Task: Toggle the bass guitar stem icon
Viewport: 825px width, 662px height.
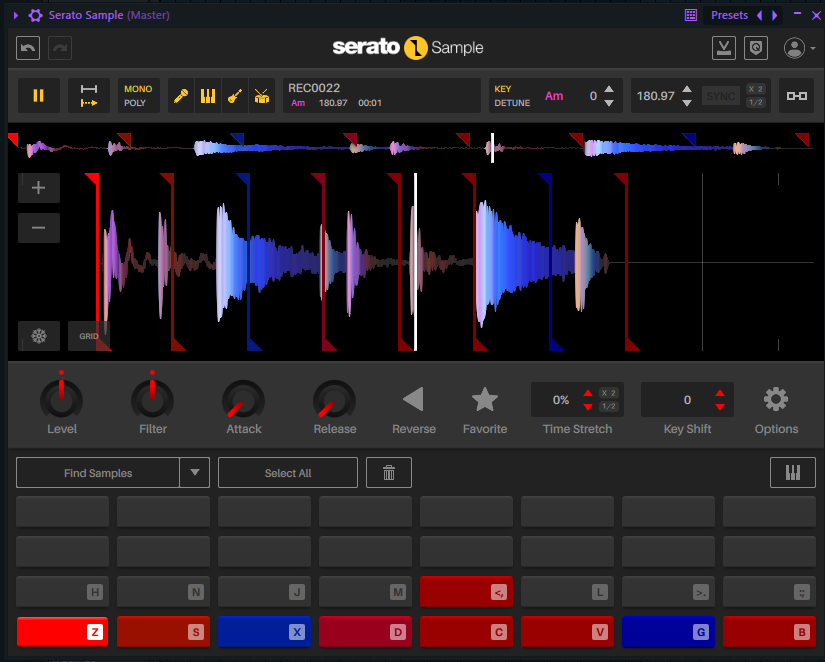Action: 235,96
